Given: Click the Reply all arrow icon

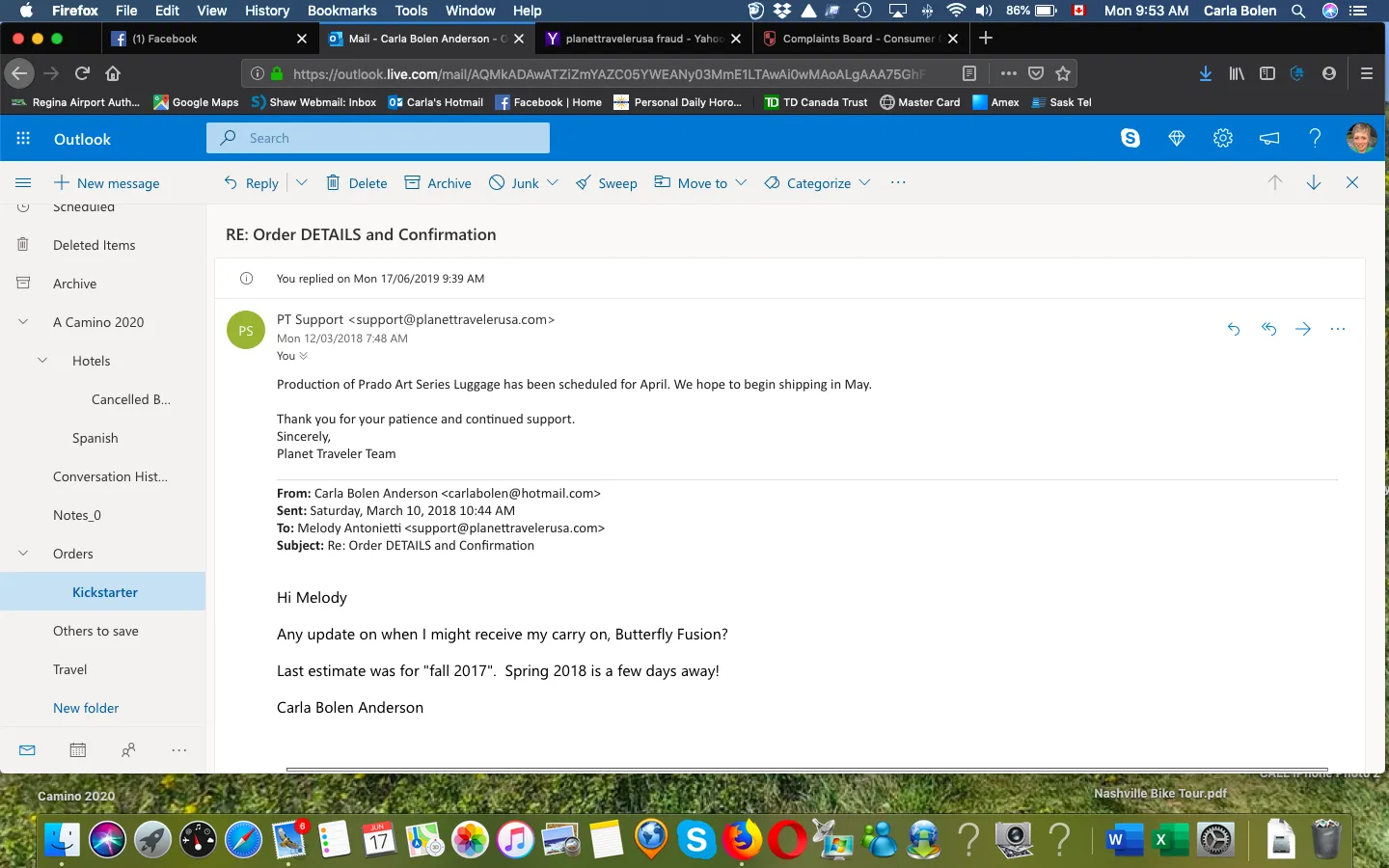Looking at the screenshot, I should [1268, 329].
